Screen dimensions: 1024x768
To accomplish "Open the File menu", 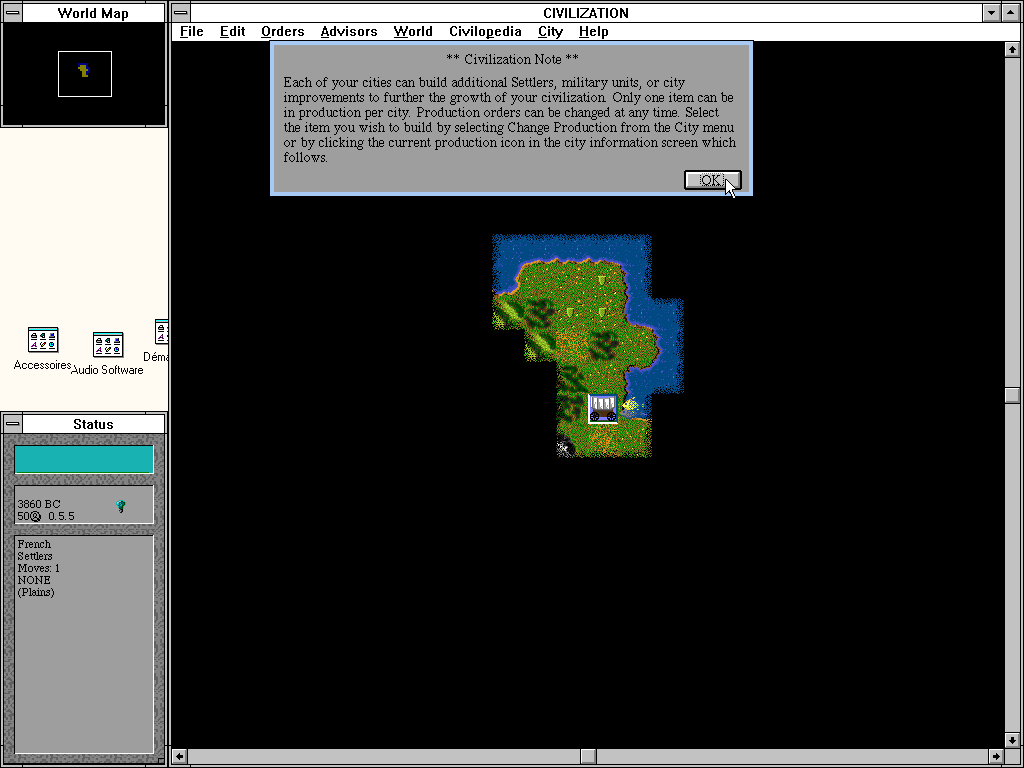I will pos(191,31).
